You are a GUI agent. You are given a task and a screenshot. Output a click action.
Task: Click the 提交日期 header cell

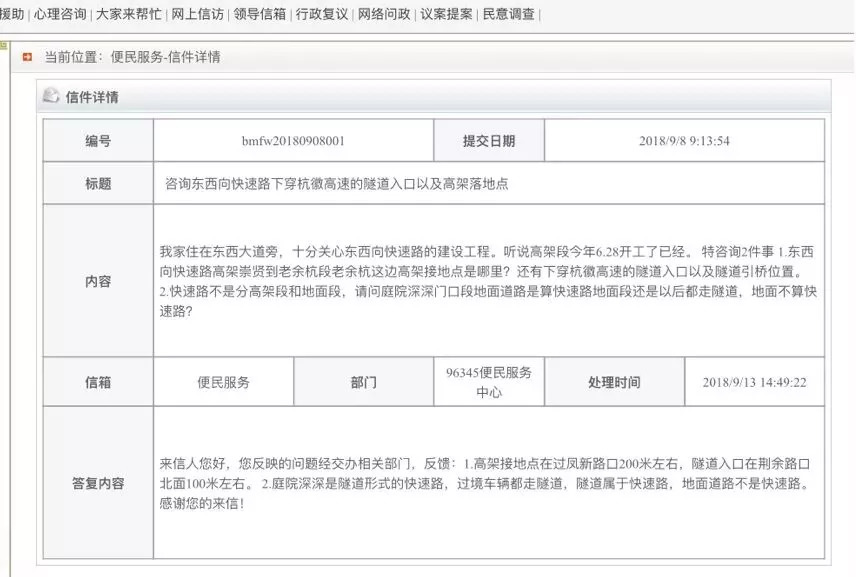[489, 141]
